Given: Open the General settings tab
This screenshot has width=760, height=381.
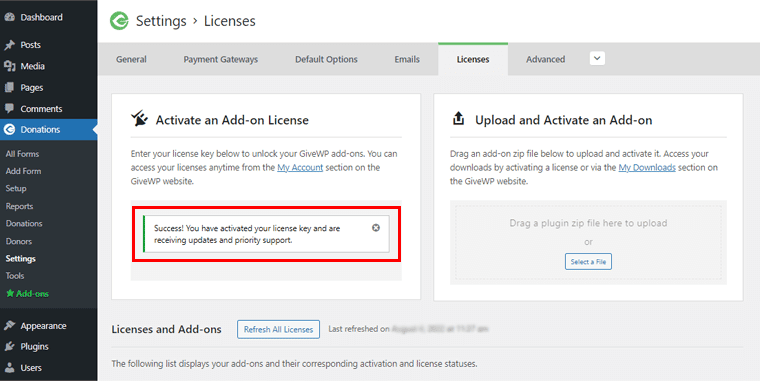Looking at the screenshot, I should point(131,59).
